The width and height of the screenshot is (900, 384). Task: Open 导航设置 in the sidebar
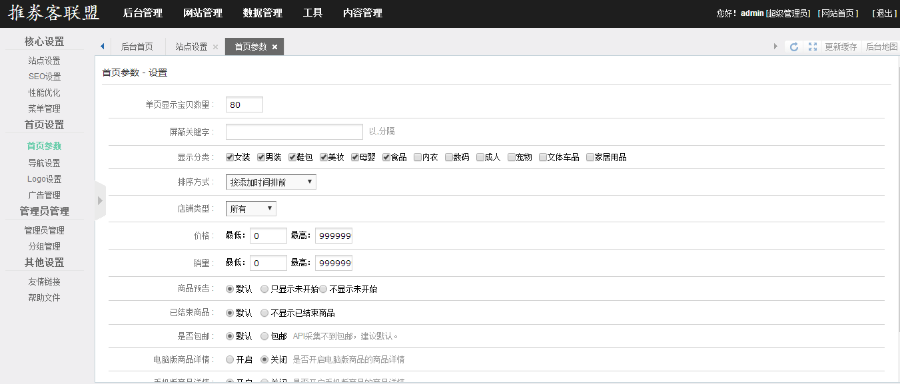click(x=44, y=163)
